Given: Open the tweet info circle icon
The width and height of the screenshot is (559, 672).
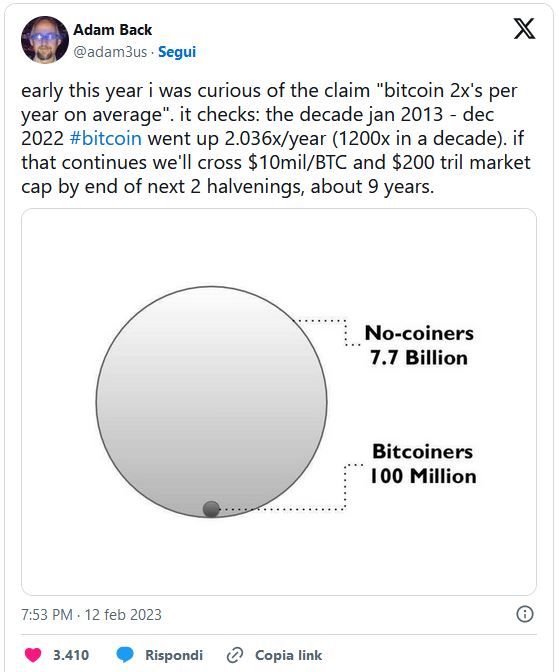Looking at the screenshot, I should coord(525,614).
